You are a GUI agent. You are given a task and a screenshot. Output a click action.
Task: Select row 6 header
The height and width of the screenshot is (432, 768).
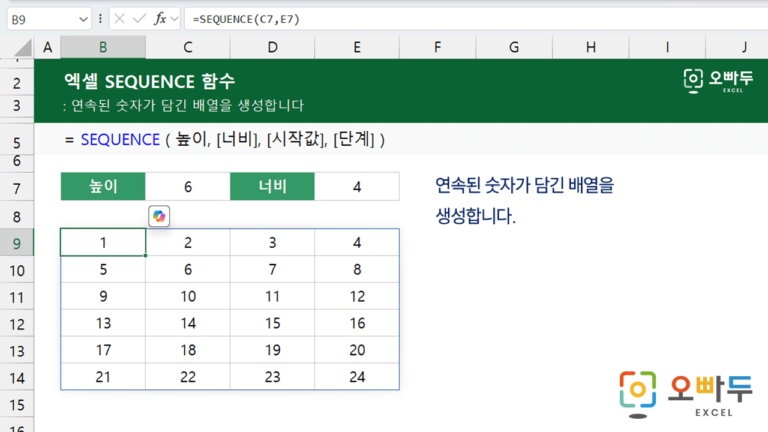point(17,161)
